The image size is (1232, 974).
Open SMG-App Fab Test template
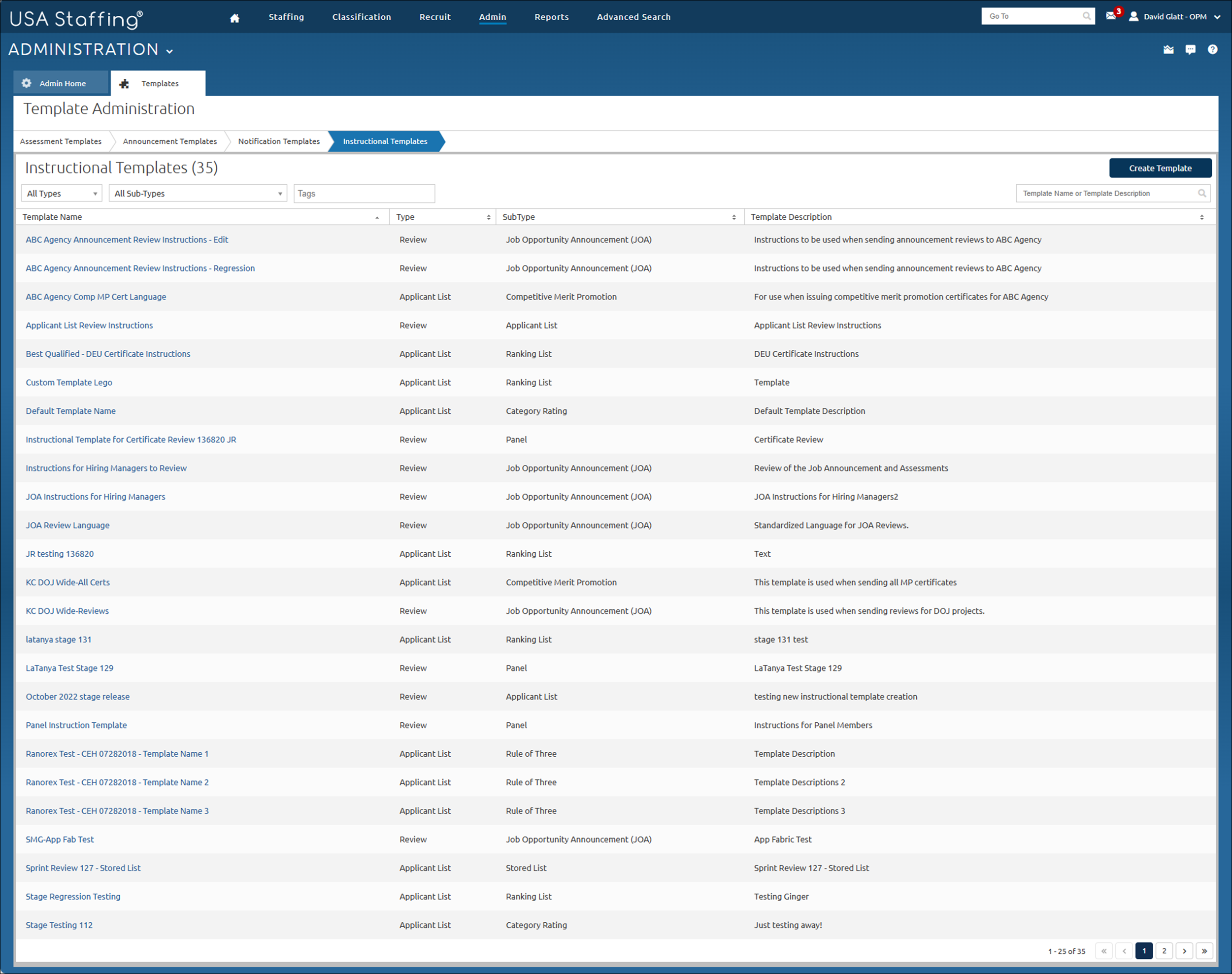(x=60, y=840)
